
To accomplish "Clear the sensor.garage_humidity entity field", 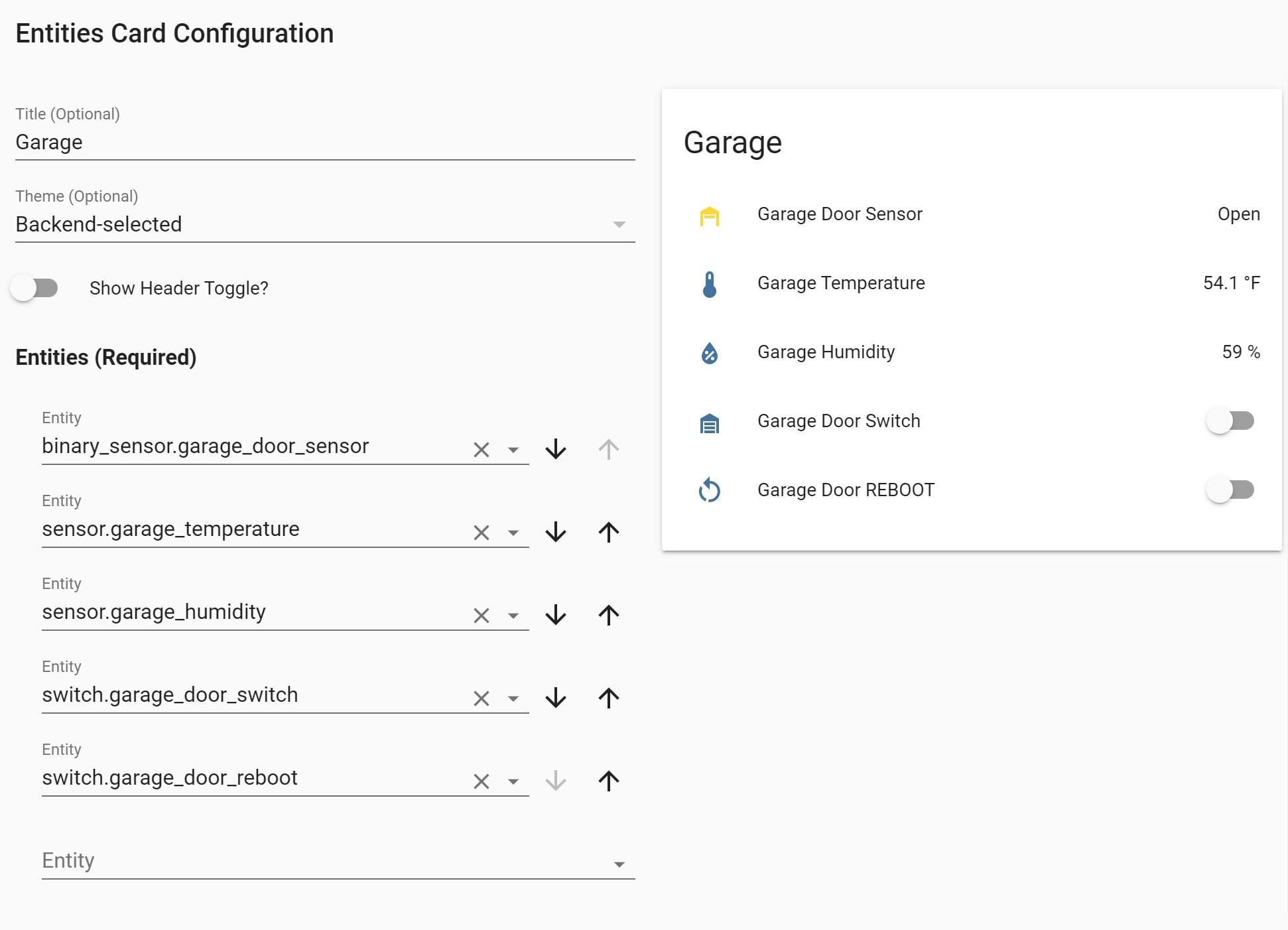I will (x=481, y=616).
